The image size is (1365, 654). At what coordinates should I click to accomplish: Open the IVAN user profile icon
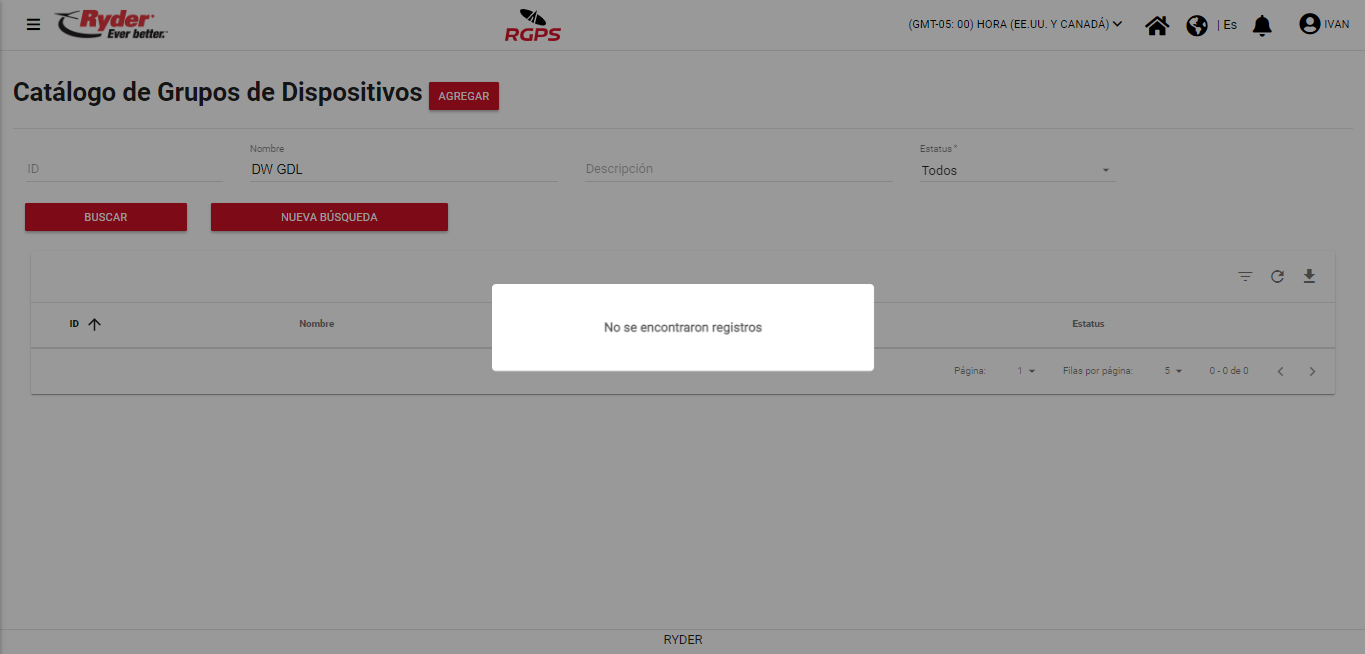(1310, 24)
